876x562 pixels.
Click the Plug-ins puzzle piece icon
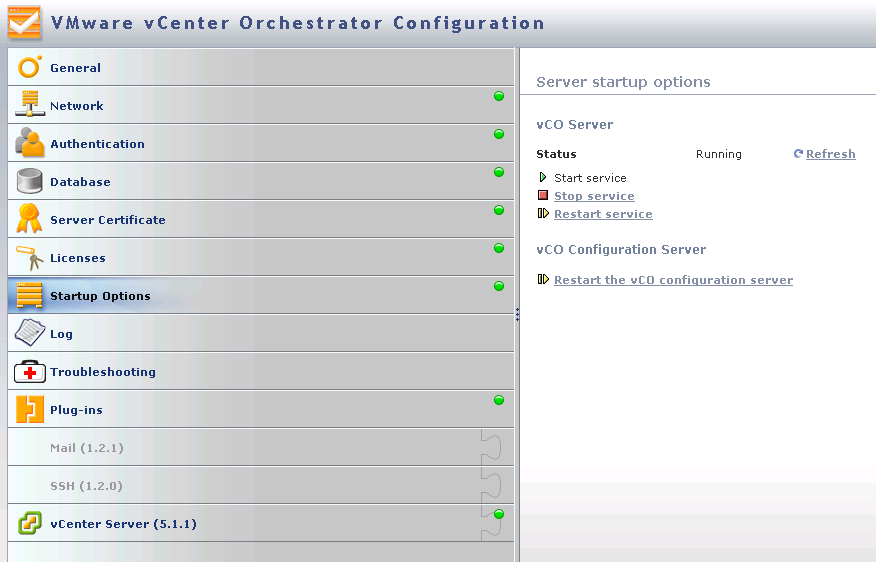coord(30,409)
